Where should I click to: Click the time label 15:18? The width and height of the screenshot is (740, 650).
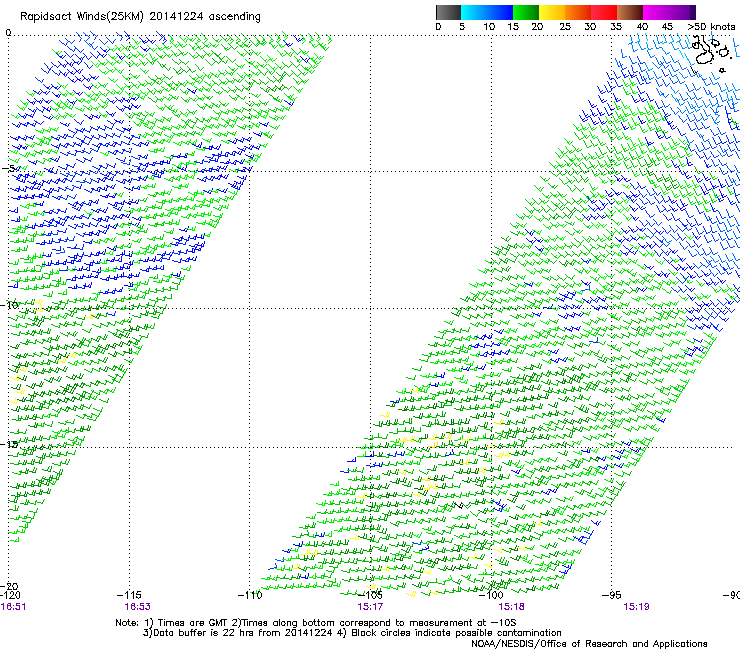pos(512,607)
